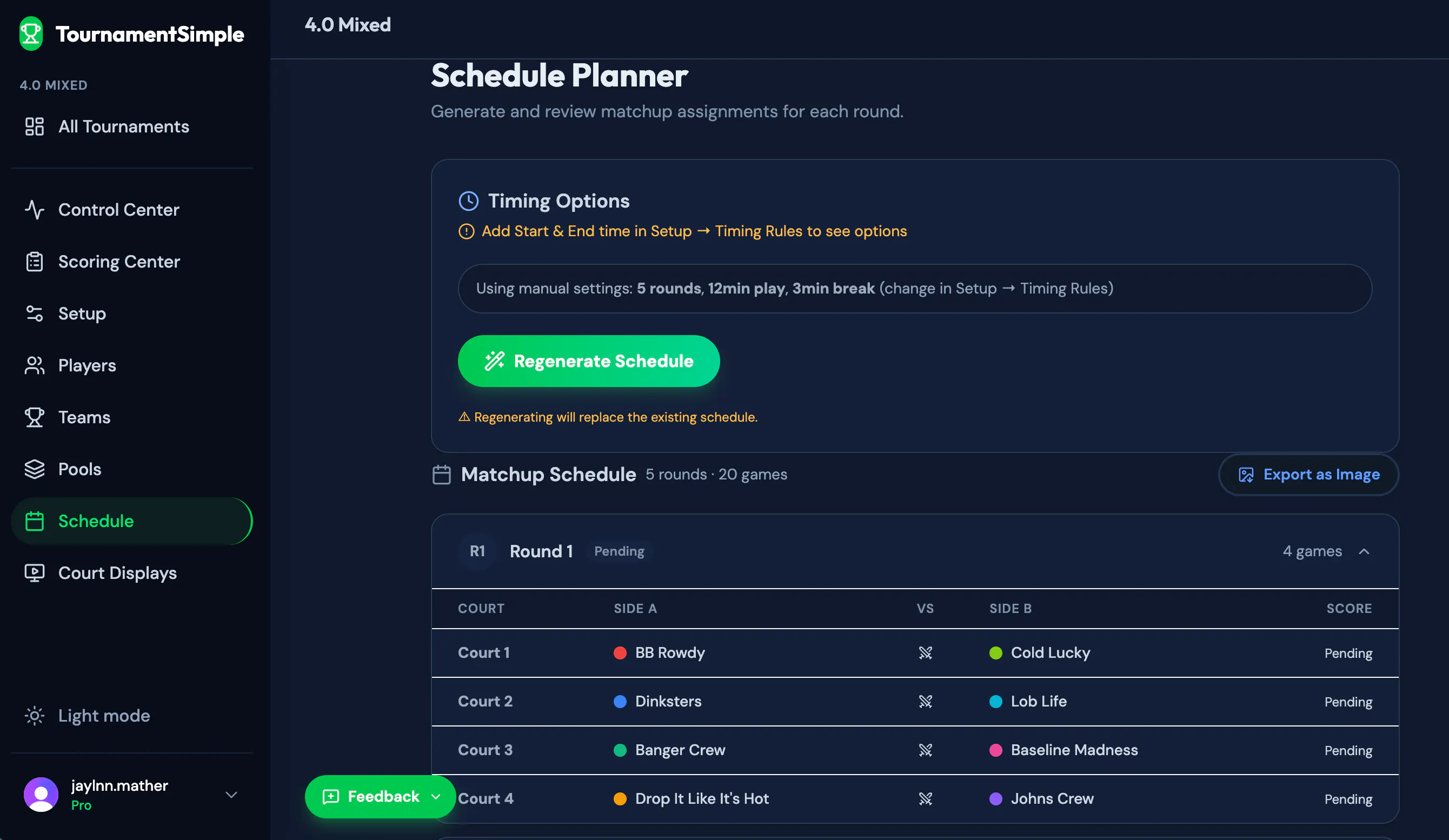Viewport: 1449px width, 840px height.
Task: Click the "Johns Crew" team name
Action: click(1052, 799)
